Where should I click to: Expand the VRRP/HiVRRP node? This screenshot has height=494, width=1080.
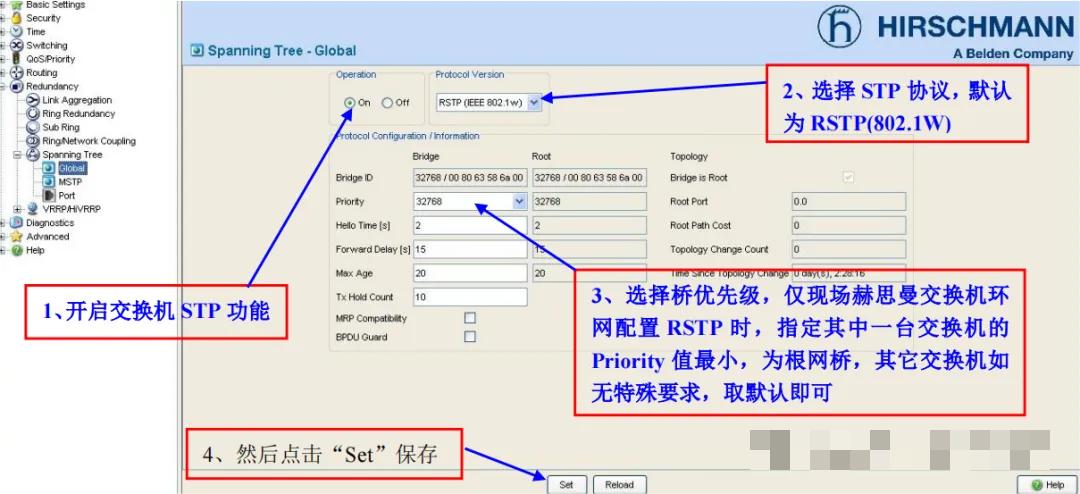(x=18, y=209)
